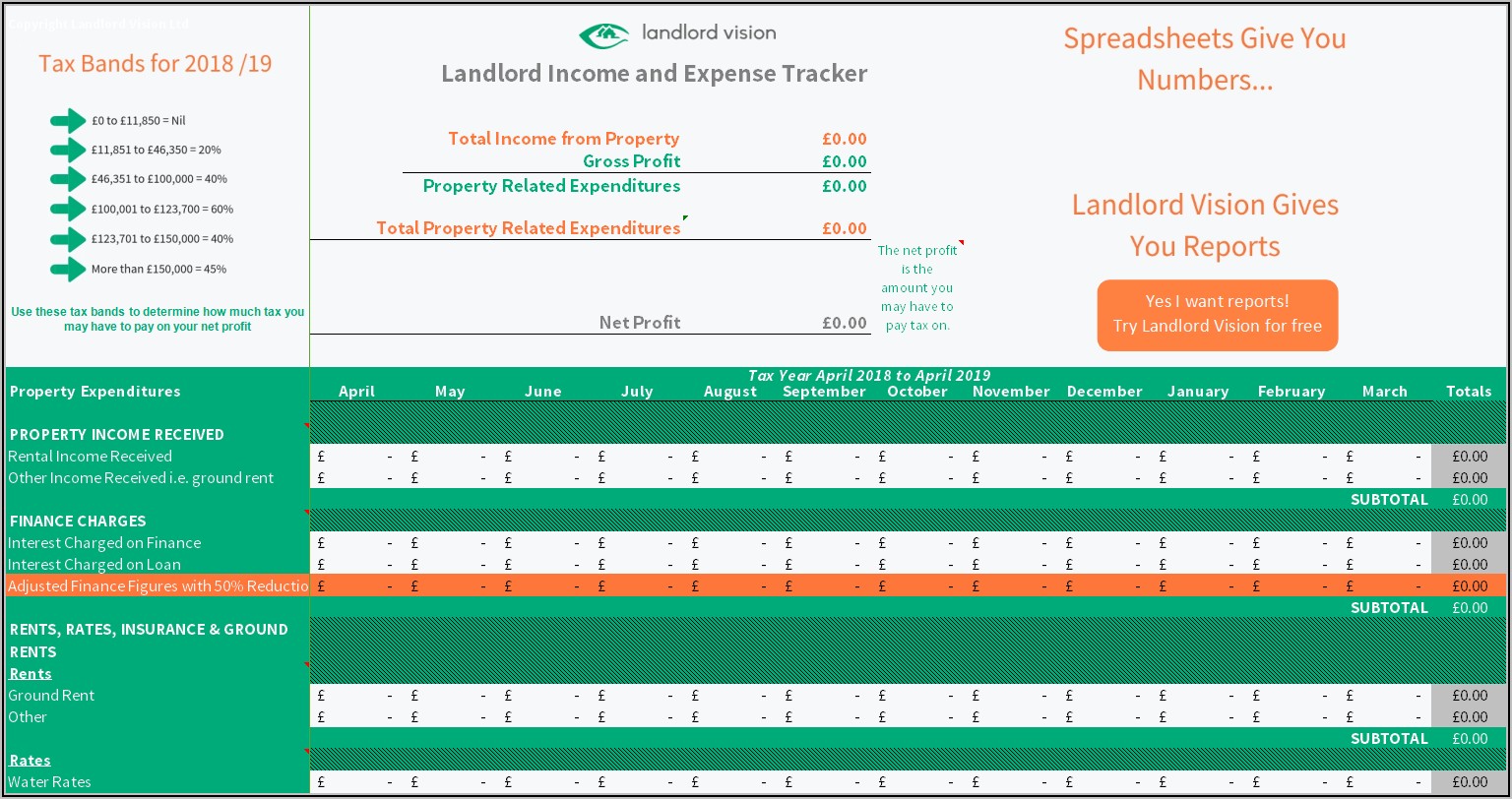Select the arrow beside More than £150,000
1512x799 pixels.
tap(68, 270)
